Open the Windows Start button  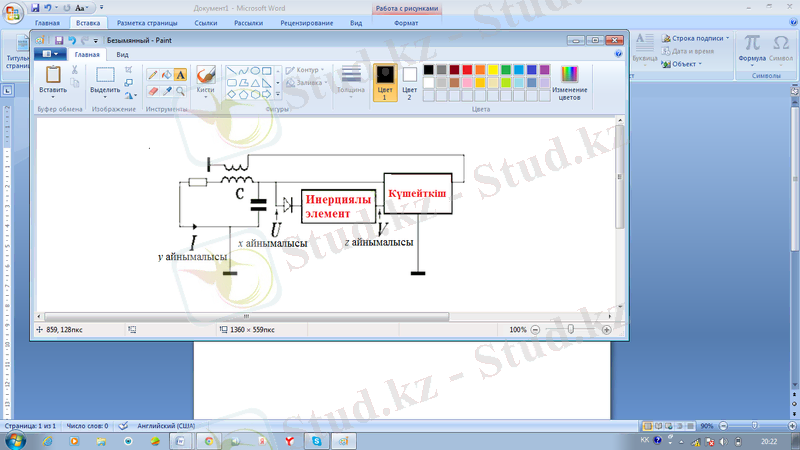[14, 440]
